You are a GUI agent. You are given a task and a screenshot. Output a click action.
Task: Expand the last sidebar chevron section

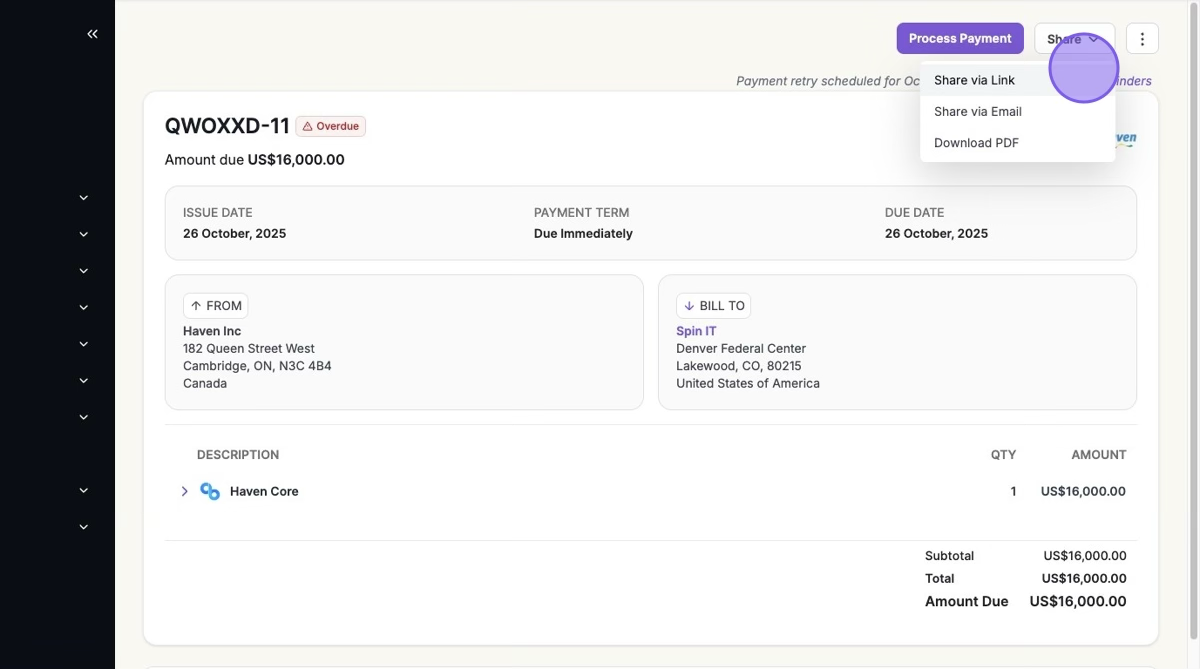tap(84, 527)
